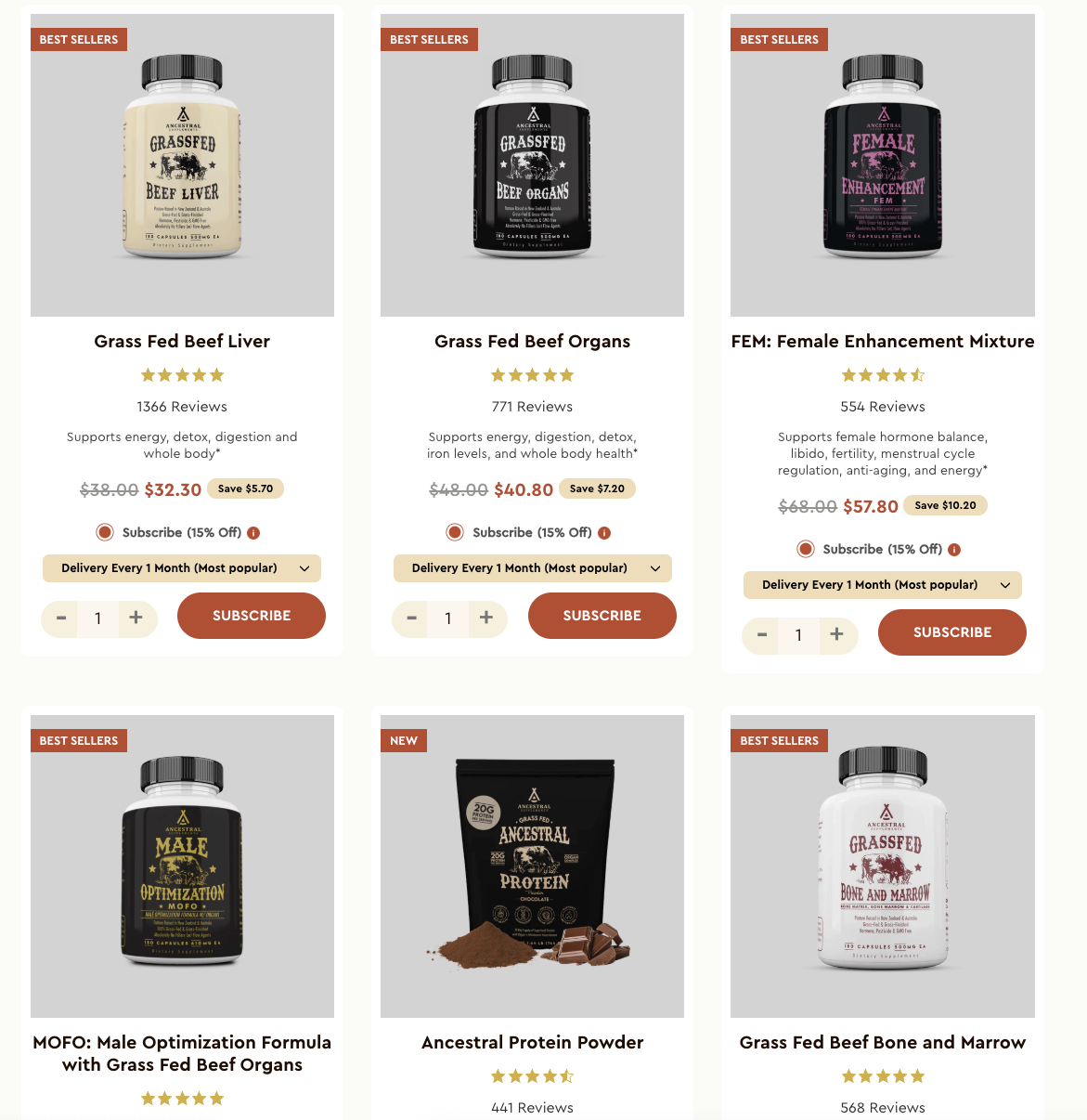Screen dimensions: 1087x1120
Task: Open Ancestral Protein Powder product title link
Action: tap(533, 1042)
